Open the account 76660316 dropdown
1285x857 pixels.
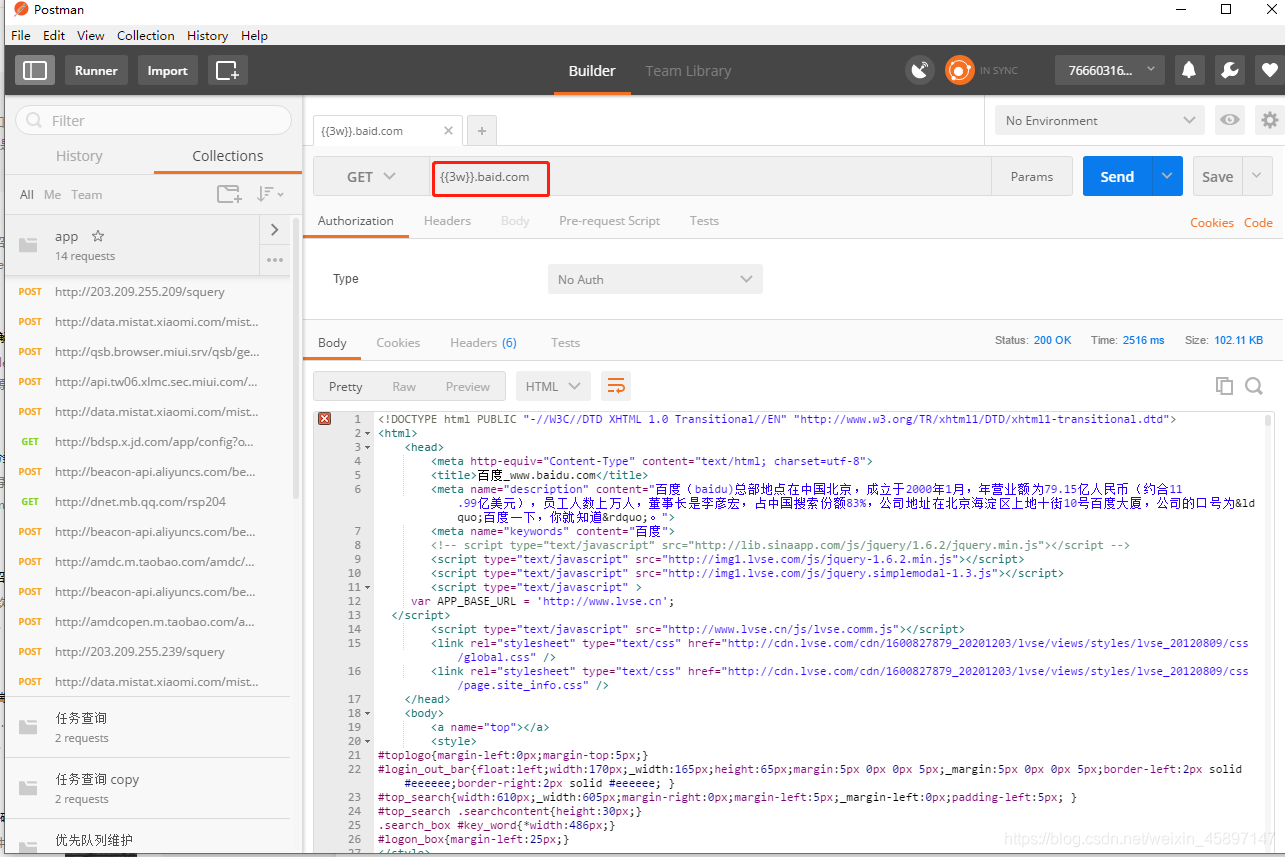[x=1109, y=70]
